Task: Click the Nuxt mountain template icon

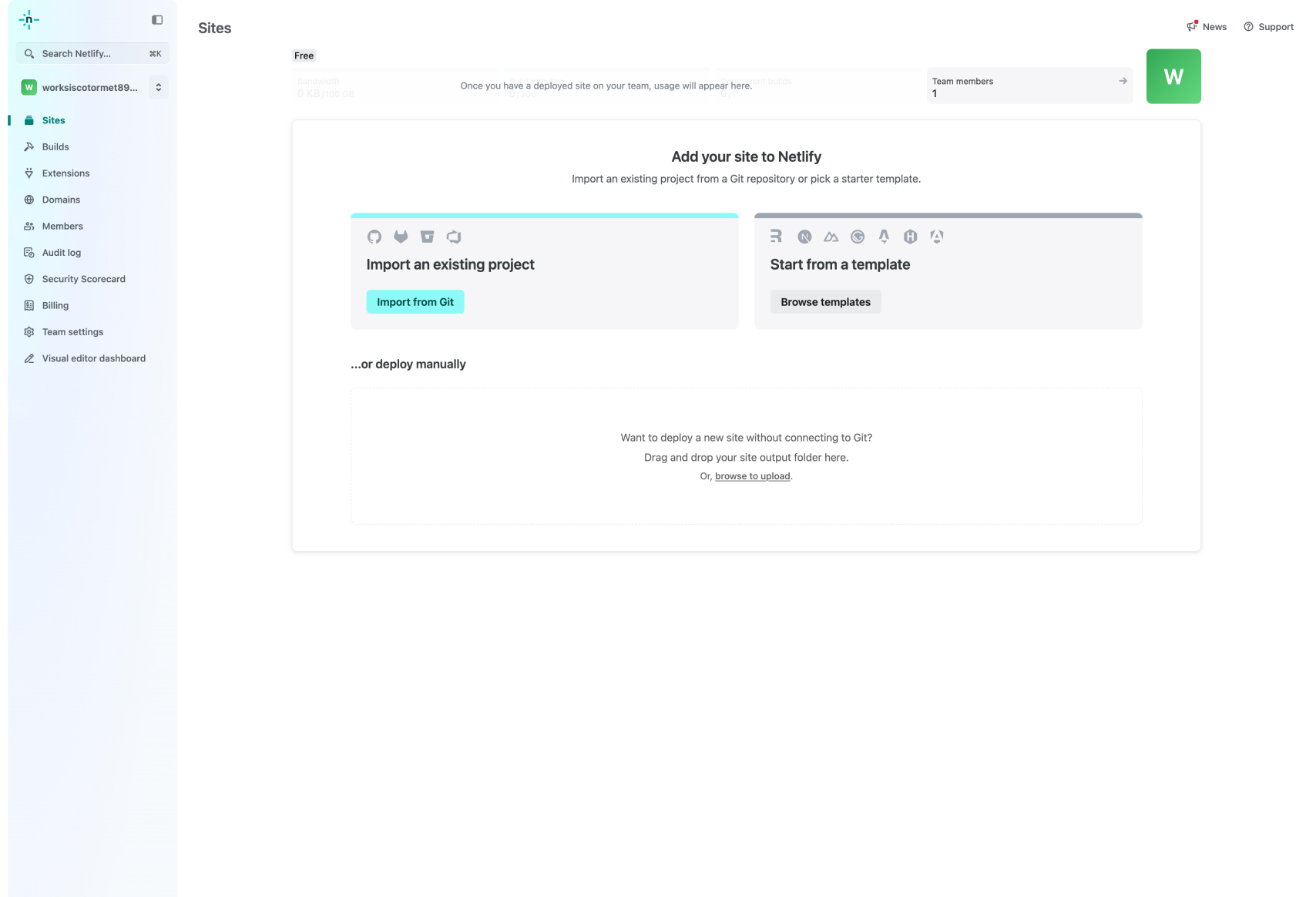Action: pos(831,237)
